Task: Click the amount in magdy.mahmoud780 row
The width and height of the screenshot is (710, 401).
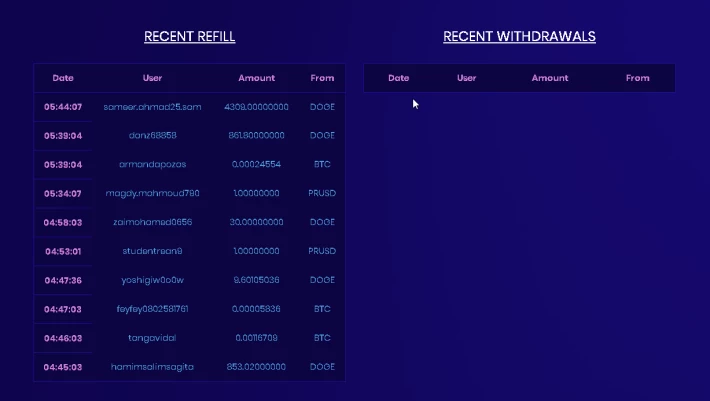Action: coord(256,193)
